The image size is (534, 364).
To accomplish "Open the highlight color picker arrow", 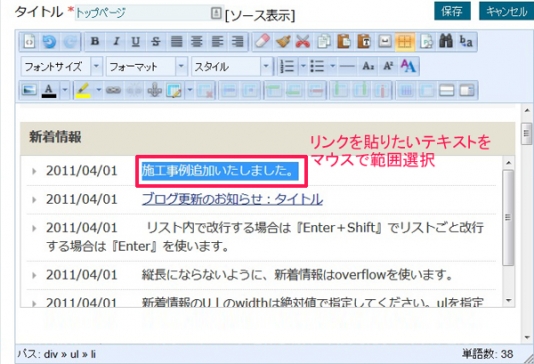I will tap(99, 91).
